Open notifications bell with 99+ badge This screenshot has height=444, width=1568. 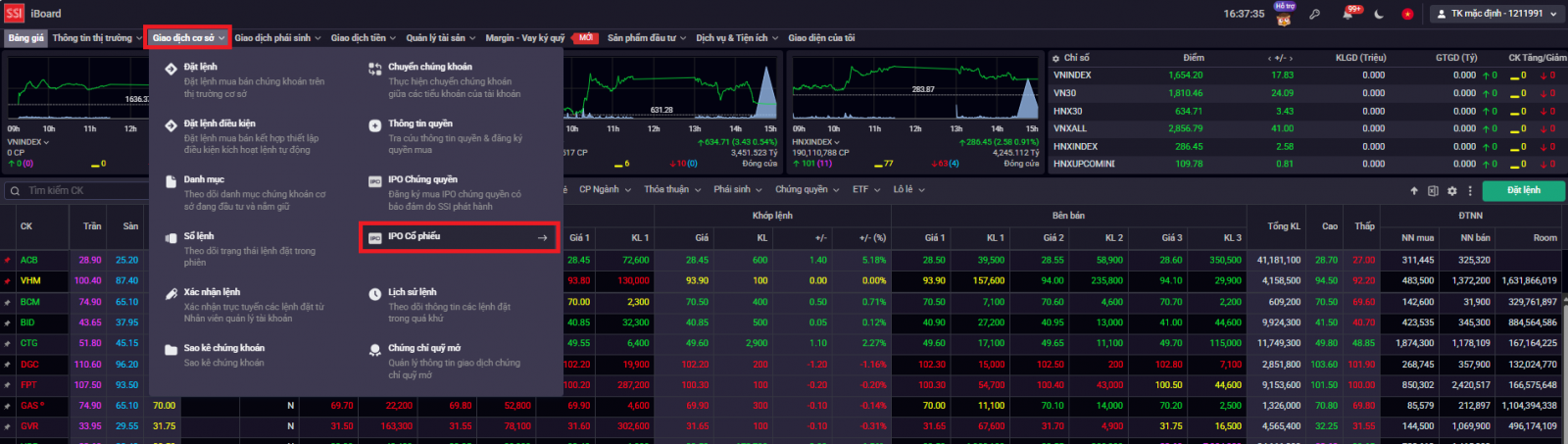click(1348, 14)
